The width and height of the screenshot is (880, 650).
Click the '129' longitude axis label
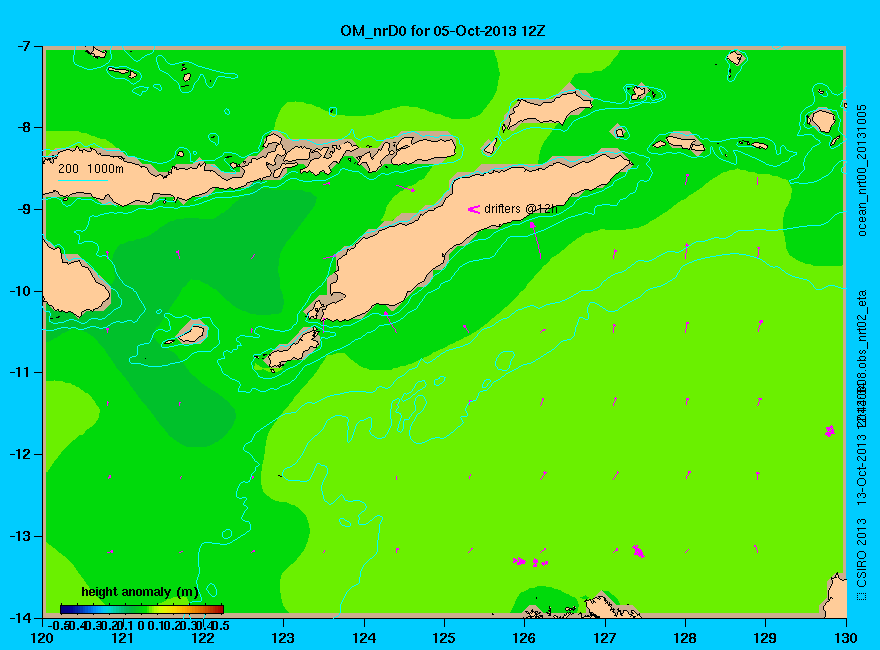click(766, 638)
